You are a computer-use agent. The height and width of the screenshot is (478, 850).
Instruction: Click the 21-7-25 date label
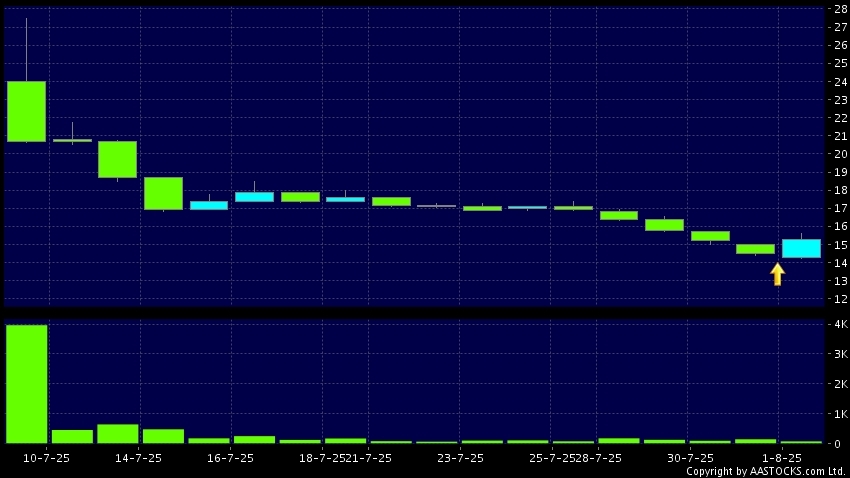(369, 458)
